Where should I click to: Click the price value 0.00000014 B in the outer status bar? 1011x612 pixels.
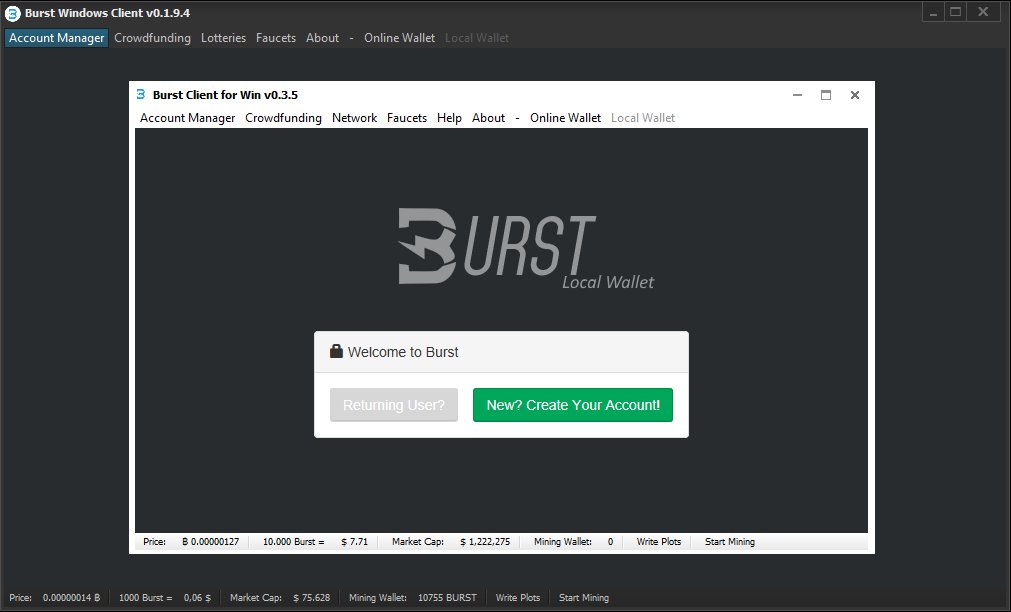pos(72,598)
